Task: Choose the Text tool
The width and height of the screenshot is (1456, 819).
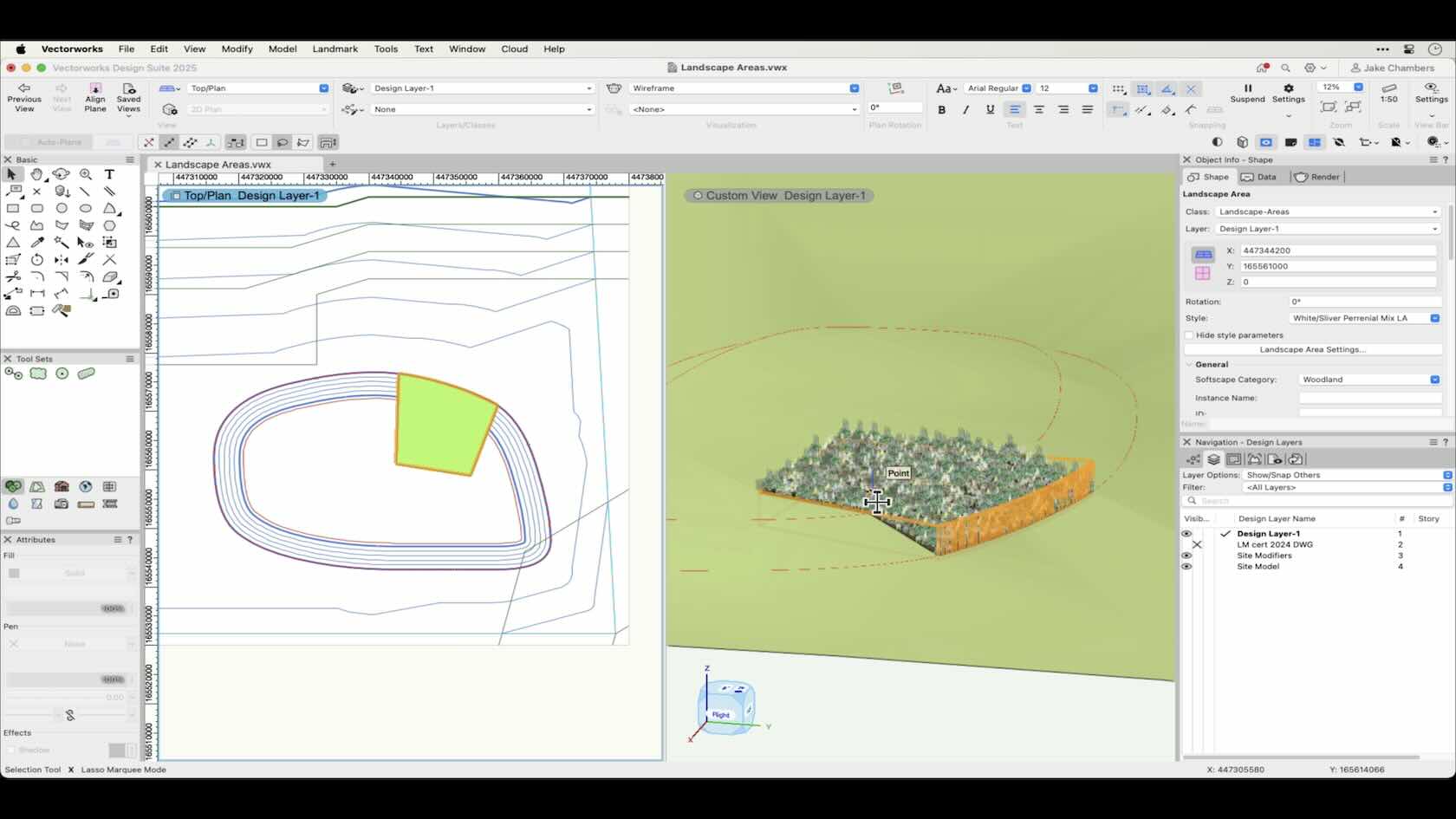Action: click(109, 174)
